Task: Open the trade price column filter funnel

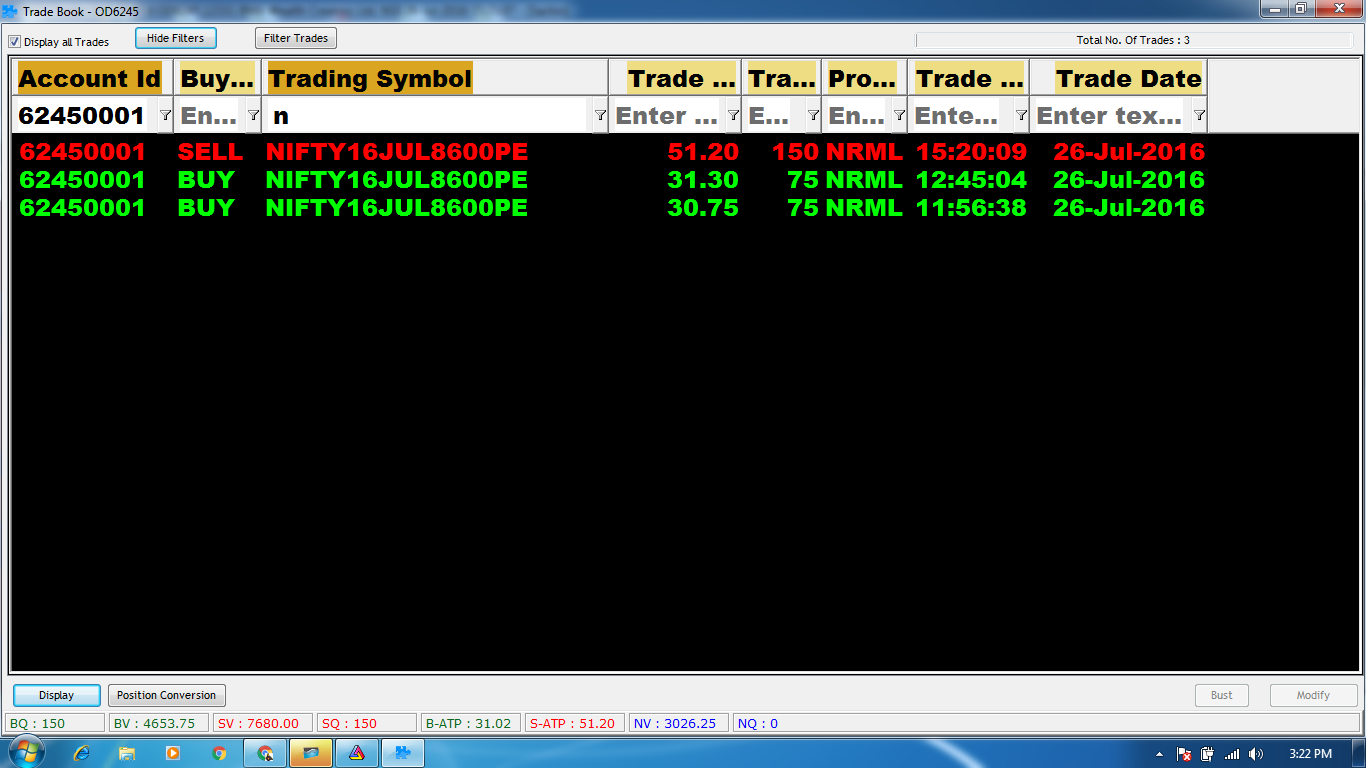Action: click(733, 116)
